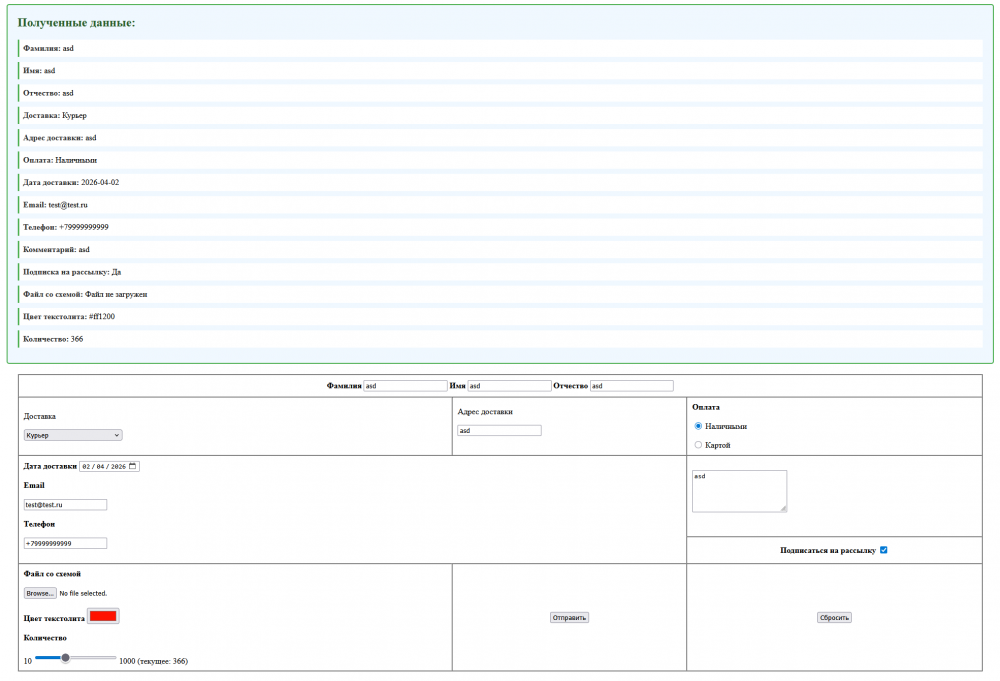Select the year 2026 in delivery date
Viewport: 1000px width, 681px height.
coord(118,466)
